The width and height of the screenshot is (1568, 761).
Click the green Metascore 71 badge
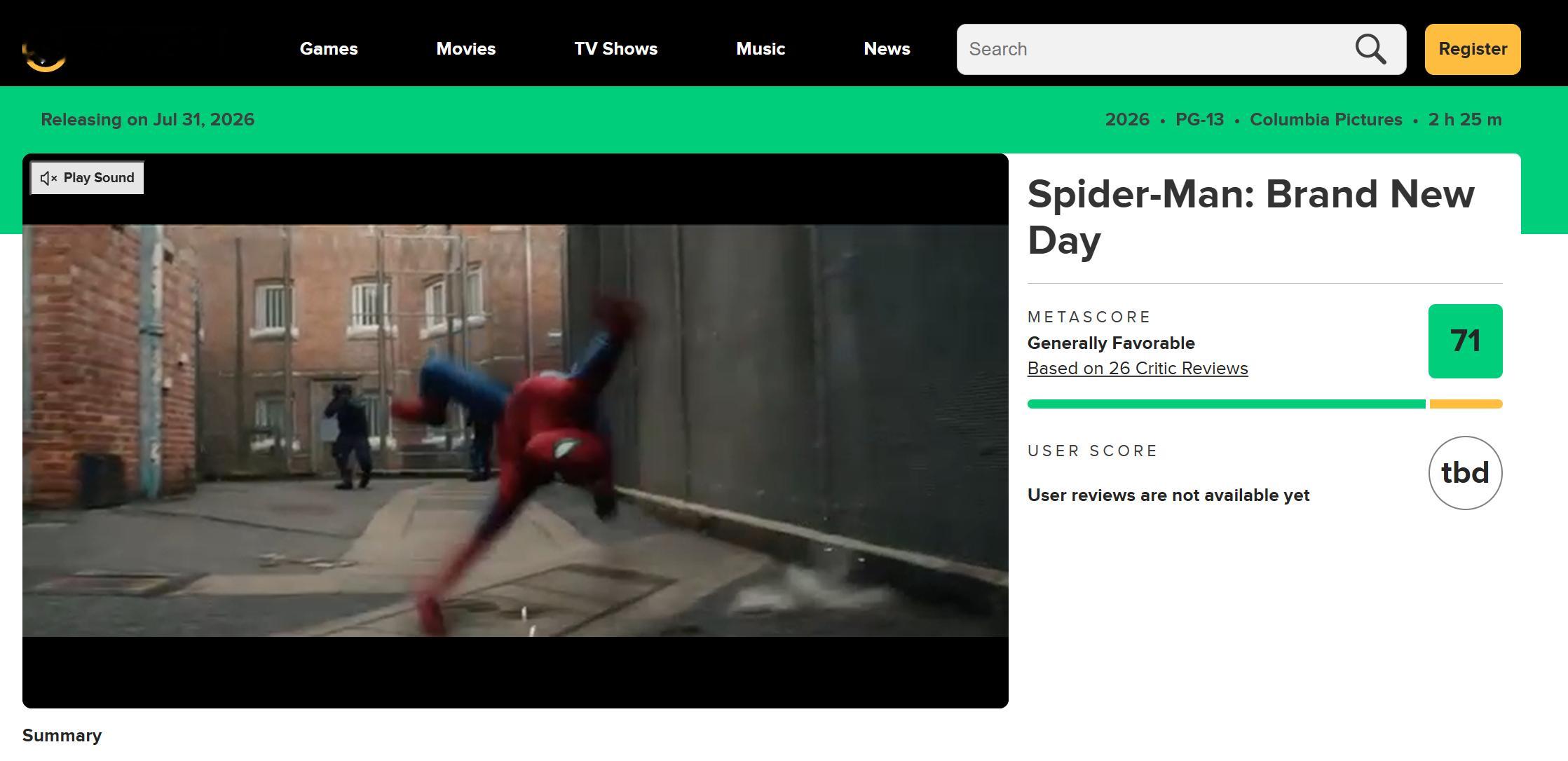coord(1465,341)
